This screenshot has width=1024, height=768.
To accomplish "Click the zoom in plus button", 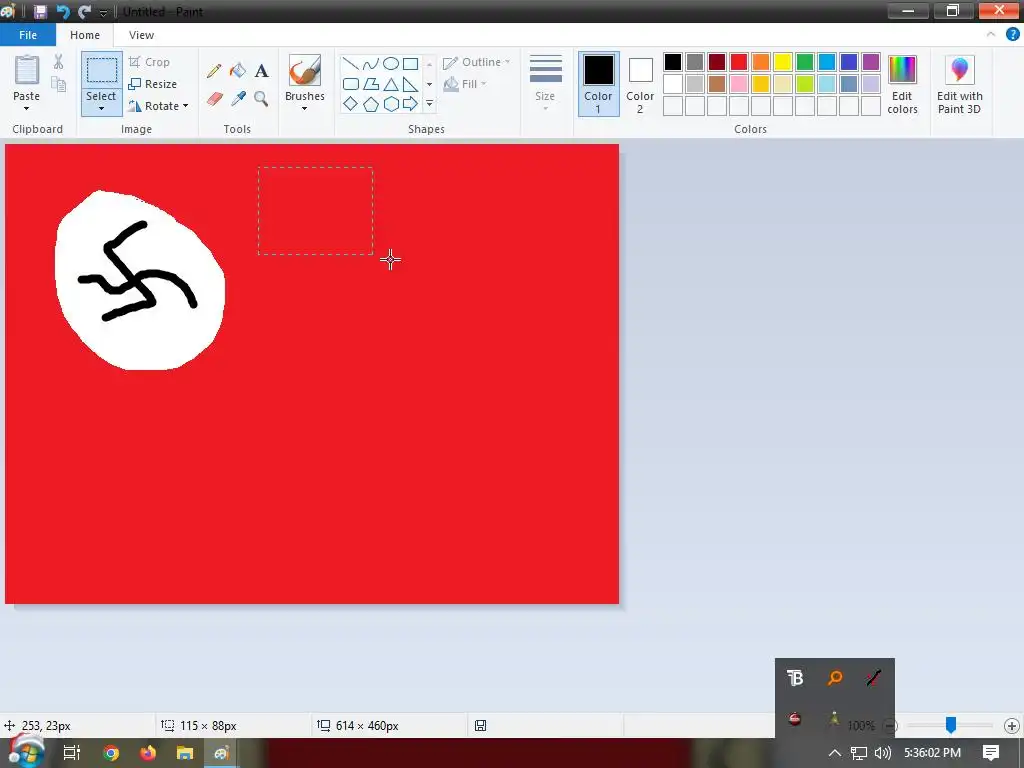I will [1012, 726].
